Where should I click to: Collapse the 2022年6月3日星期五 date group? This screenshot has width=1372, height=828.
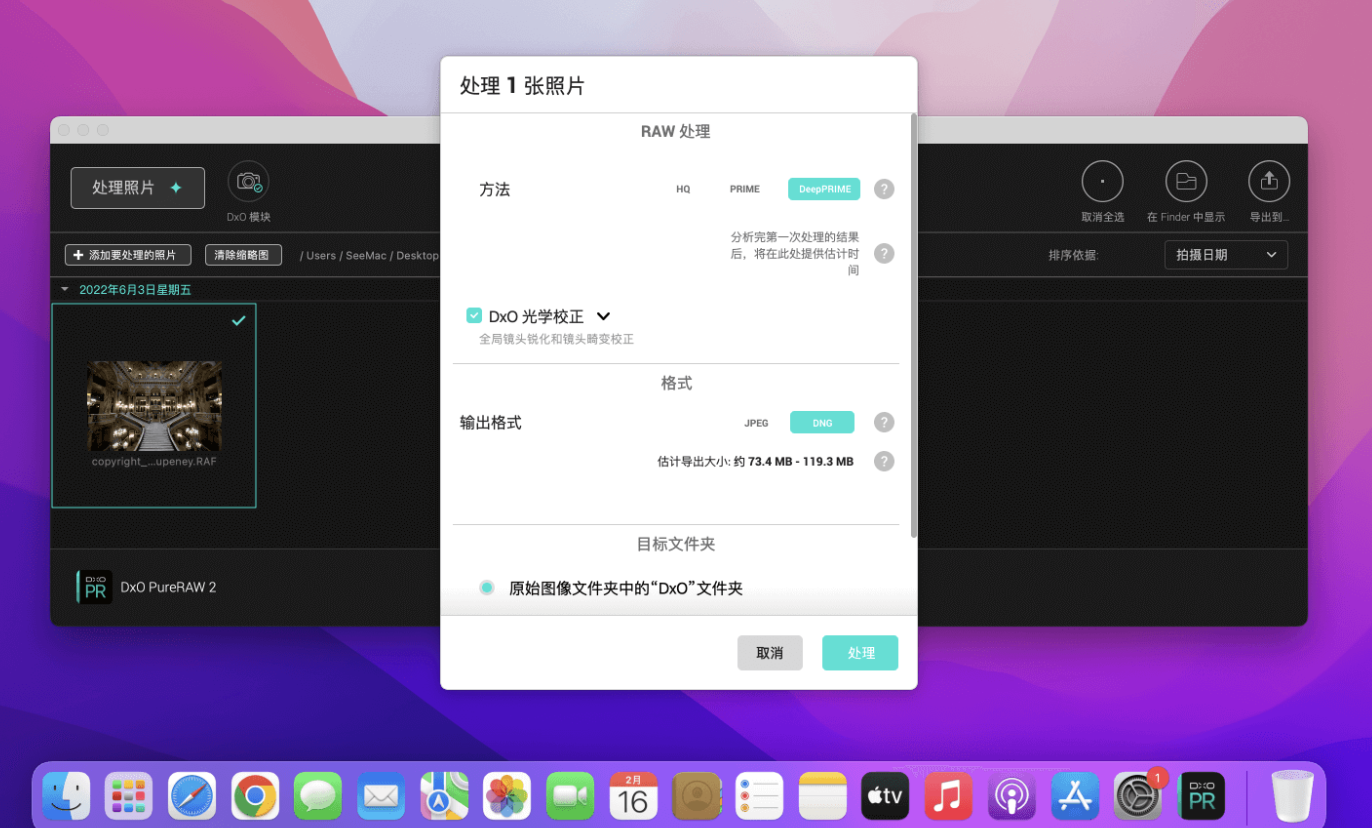click(x=65, y=290)
